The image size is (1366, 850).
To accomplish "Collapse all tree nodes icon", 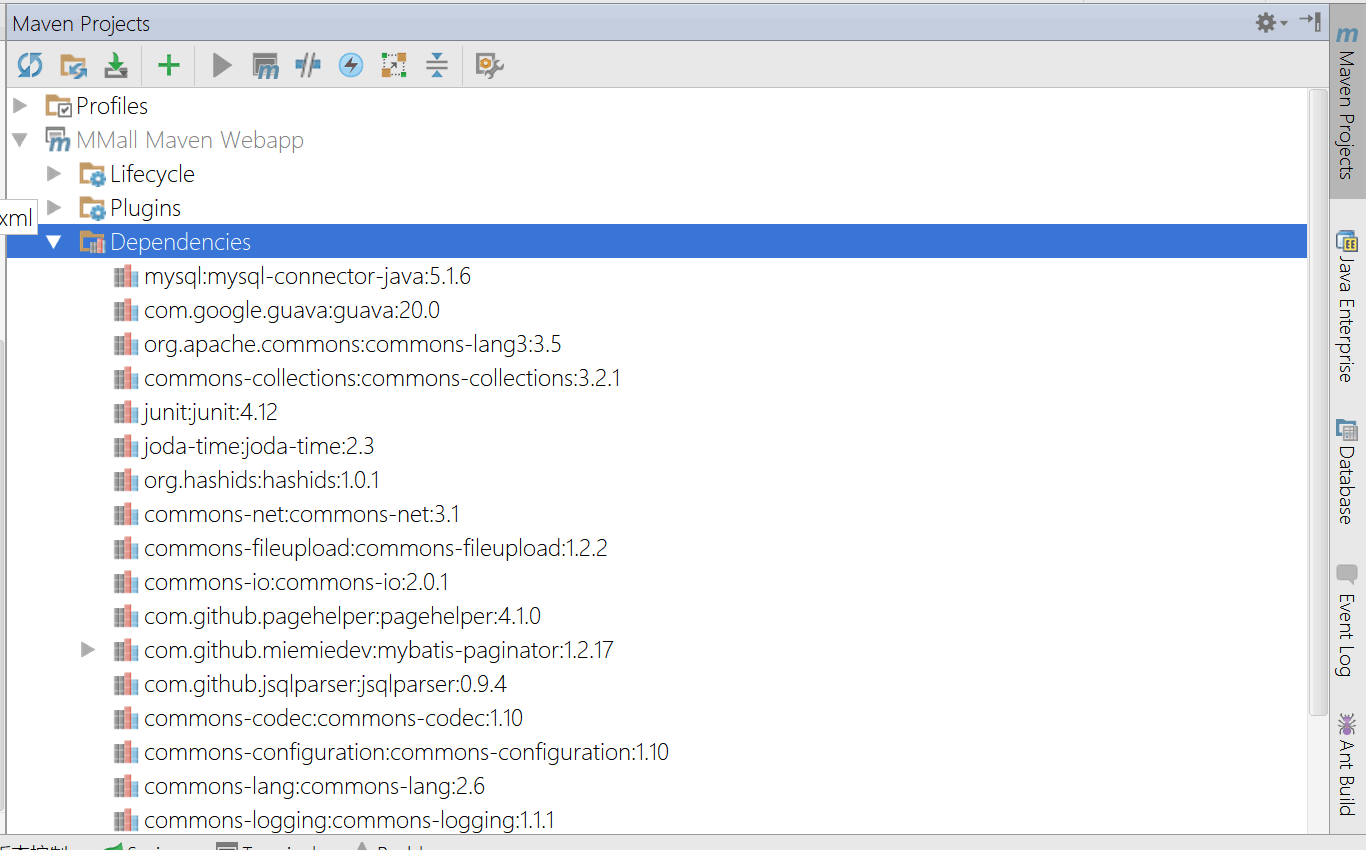I will [x=437, y=66].
